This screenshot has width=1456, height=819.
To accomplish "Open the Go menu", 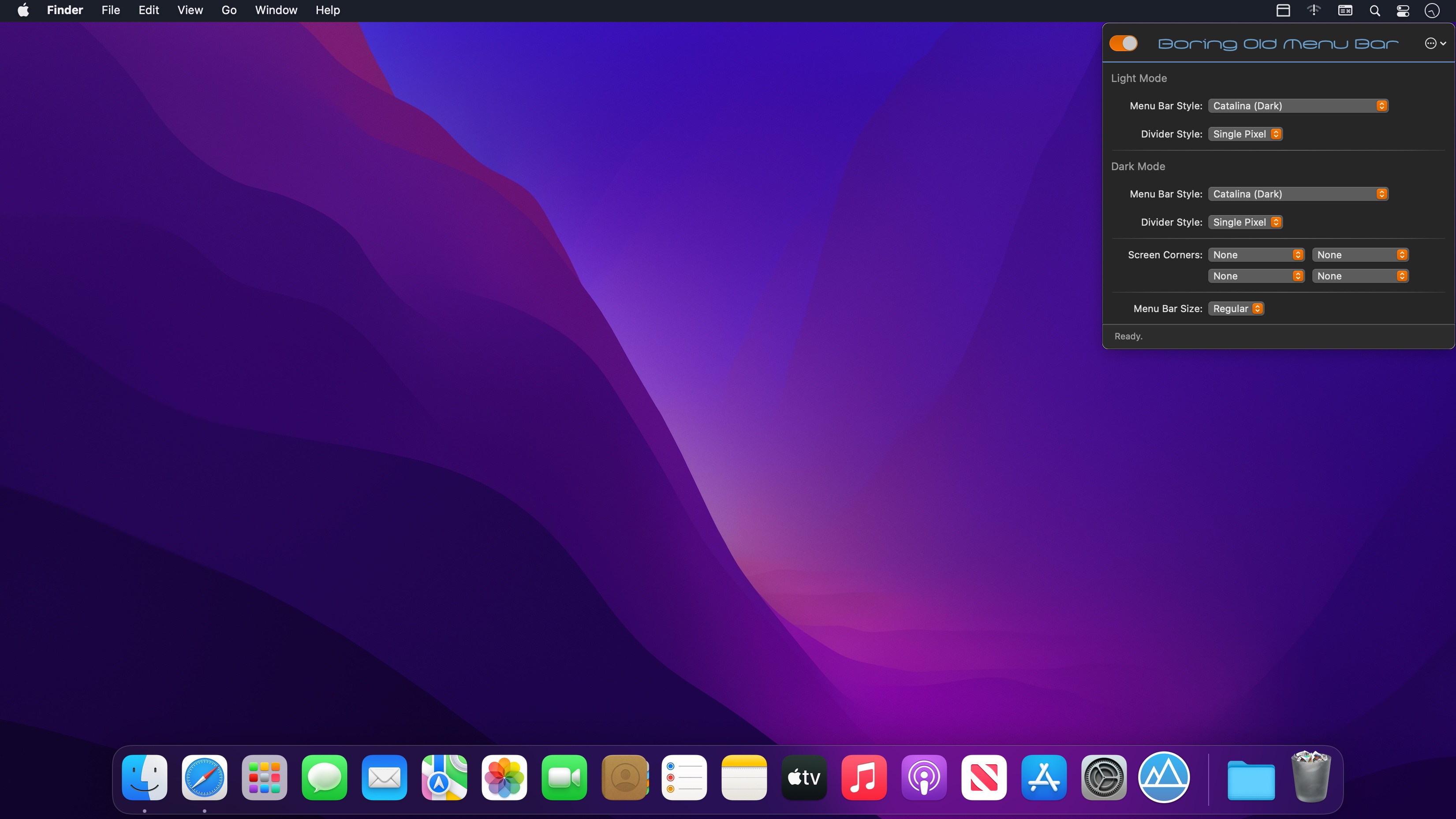I will [229, 10].
